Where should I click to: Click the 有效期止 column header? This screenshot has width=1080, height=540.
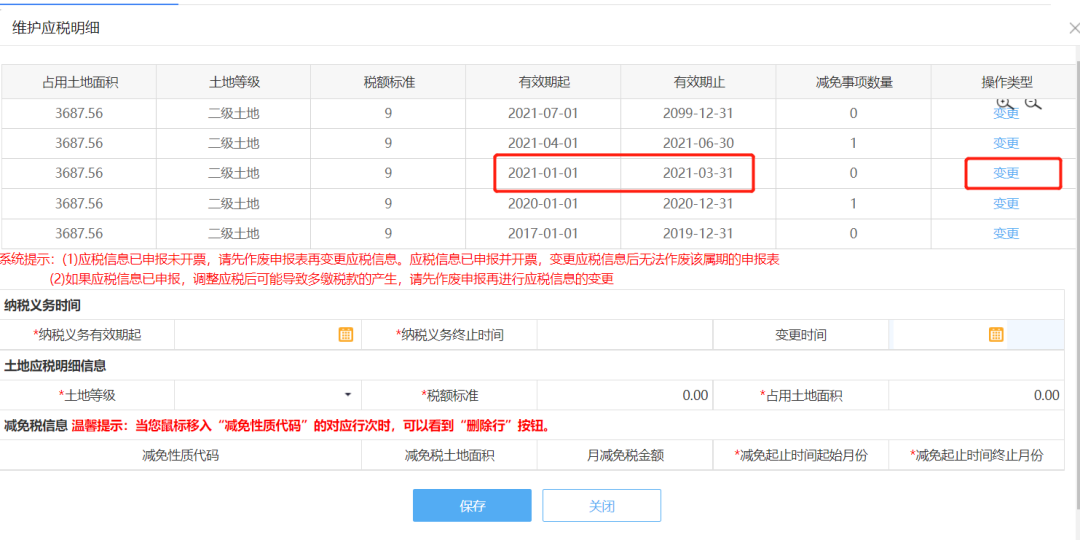tap(699, 83)
